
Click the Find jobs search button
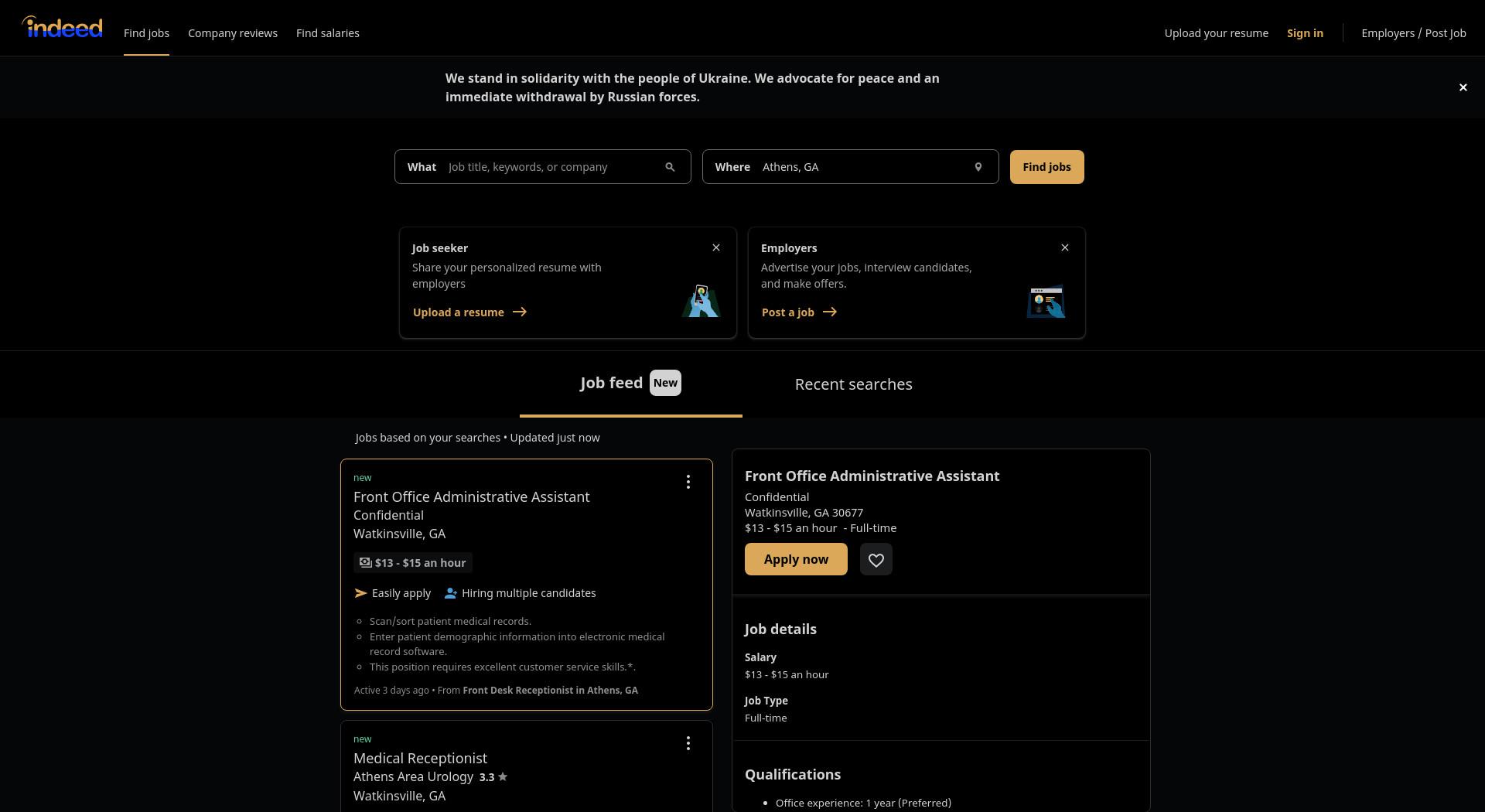[1046, 167]
